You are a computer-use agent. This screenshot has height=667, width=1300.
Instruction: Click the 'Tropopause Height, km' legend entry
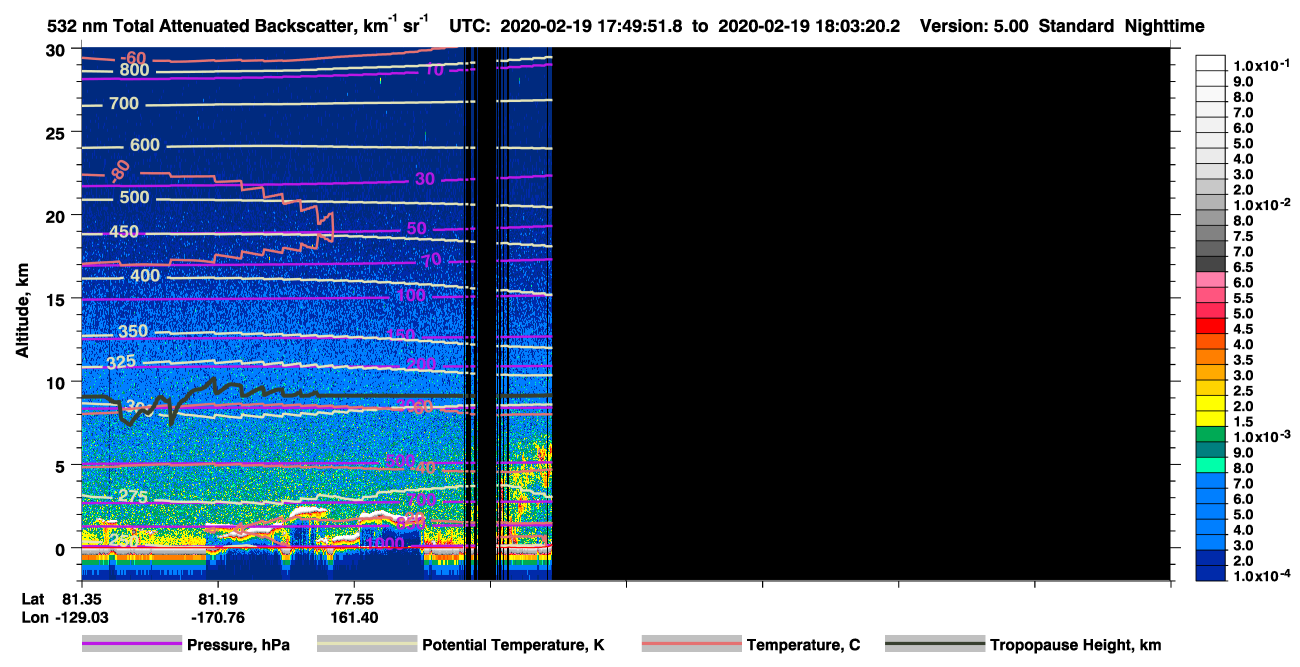(1075, 645)
